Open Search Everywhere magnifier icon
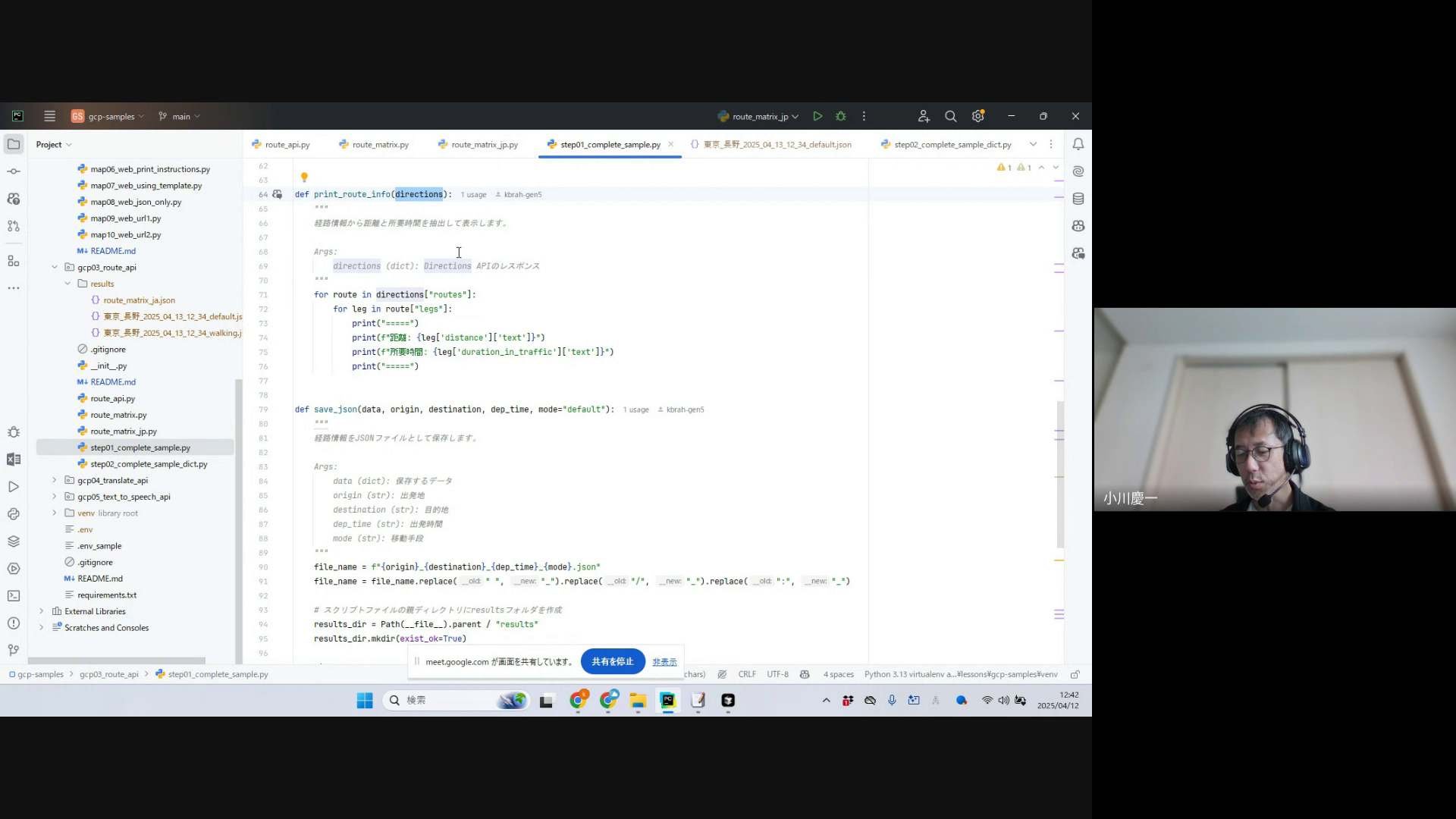 point(950,116)
